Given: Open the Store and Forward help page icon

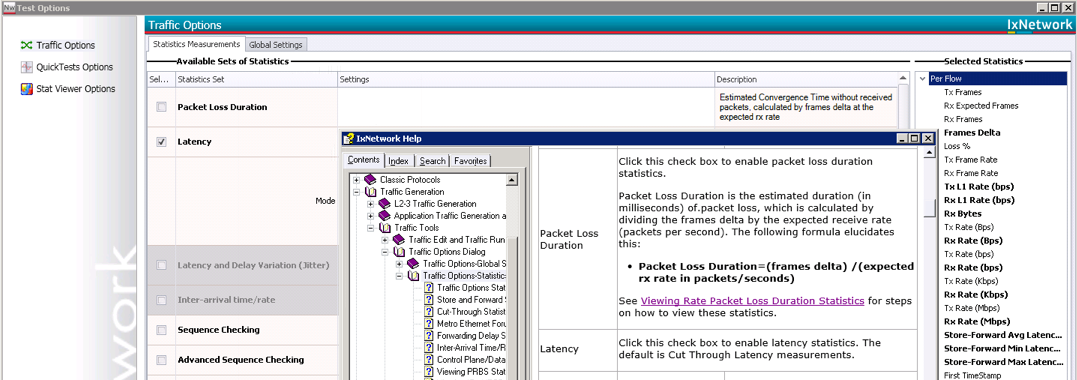Looking at the screenshot, I should click(x=429, y=300).
